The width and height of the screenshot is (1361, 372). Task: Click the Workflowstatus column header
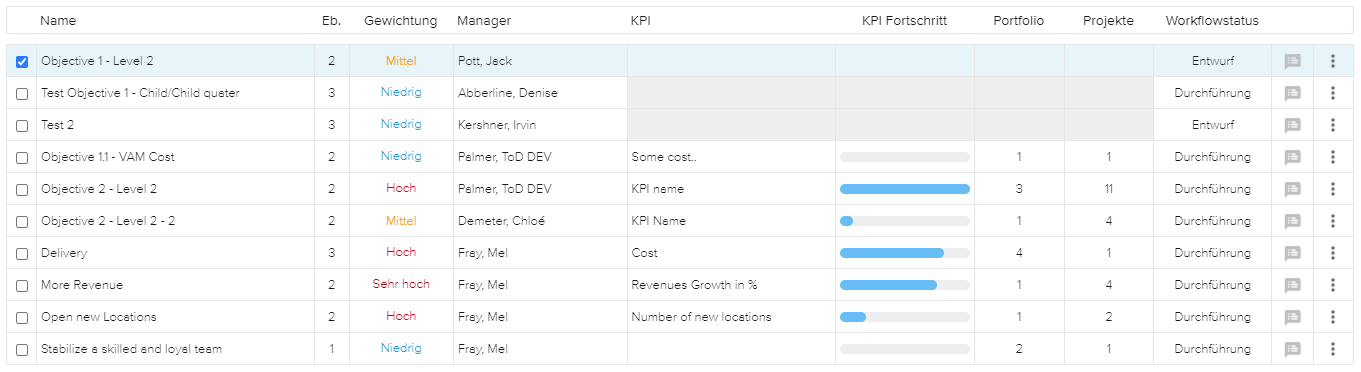pos(1212,20)
